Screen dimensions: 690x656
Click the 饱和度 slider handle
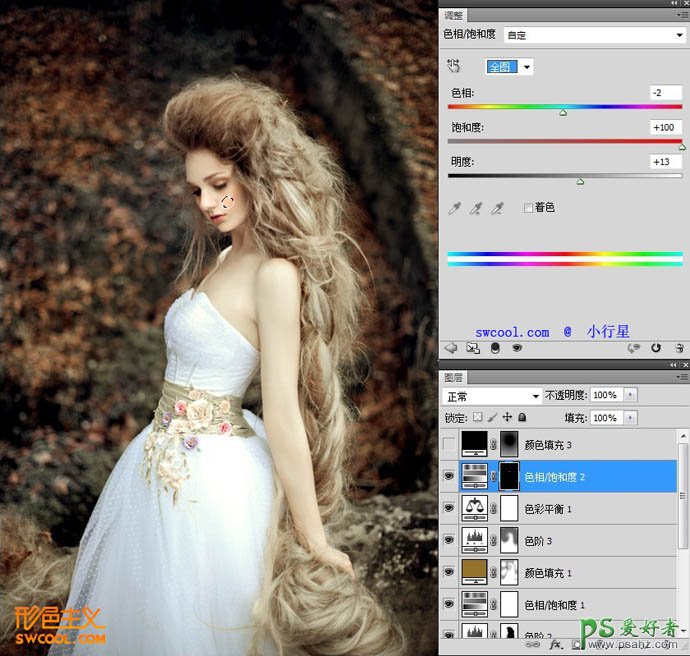coord(682,146)
